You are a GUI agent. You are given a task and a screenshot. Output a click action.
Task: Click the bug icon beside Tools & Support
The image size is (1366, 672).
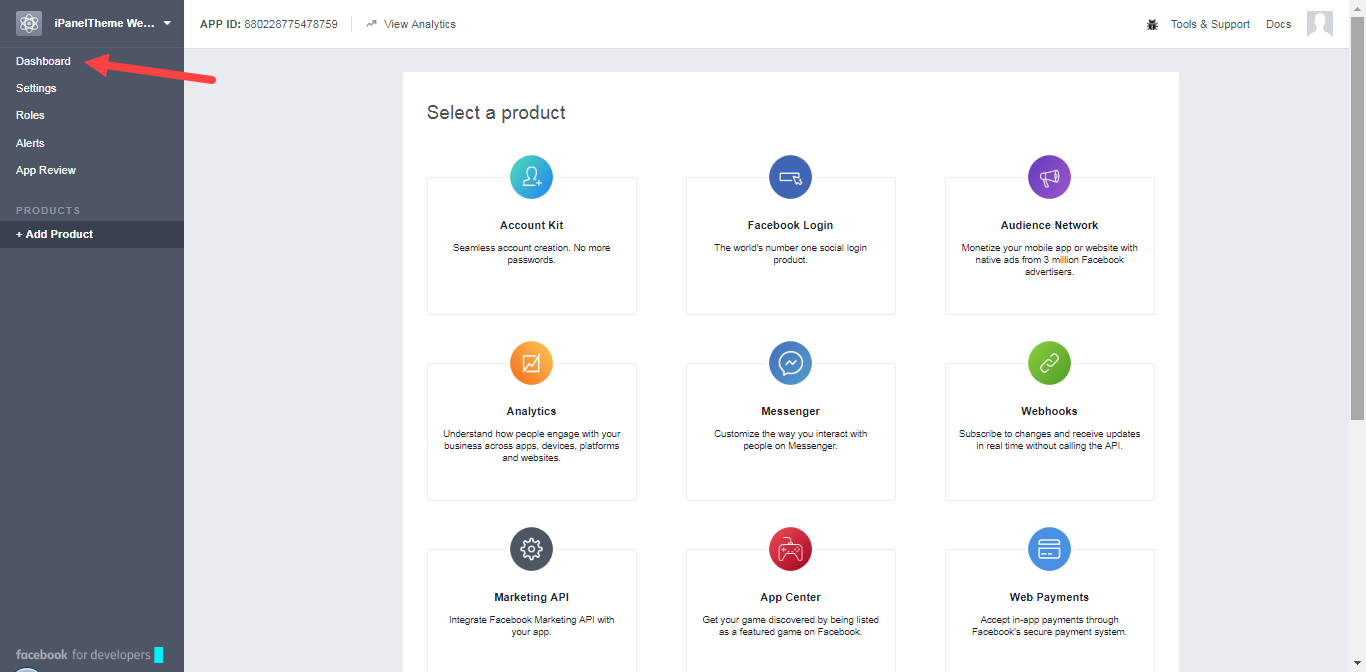(x=1152, y=24)
